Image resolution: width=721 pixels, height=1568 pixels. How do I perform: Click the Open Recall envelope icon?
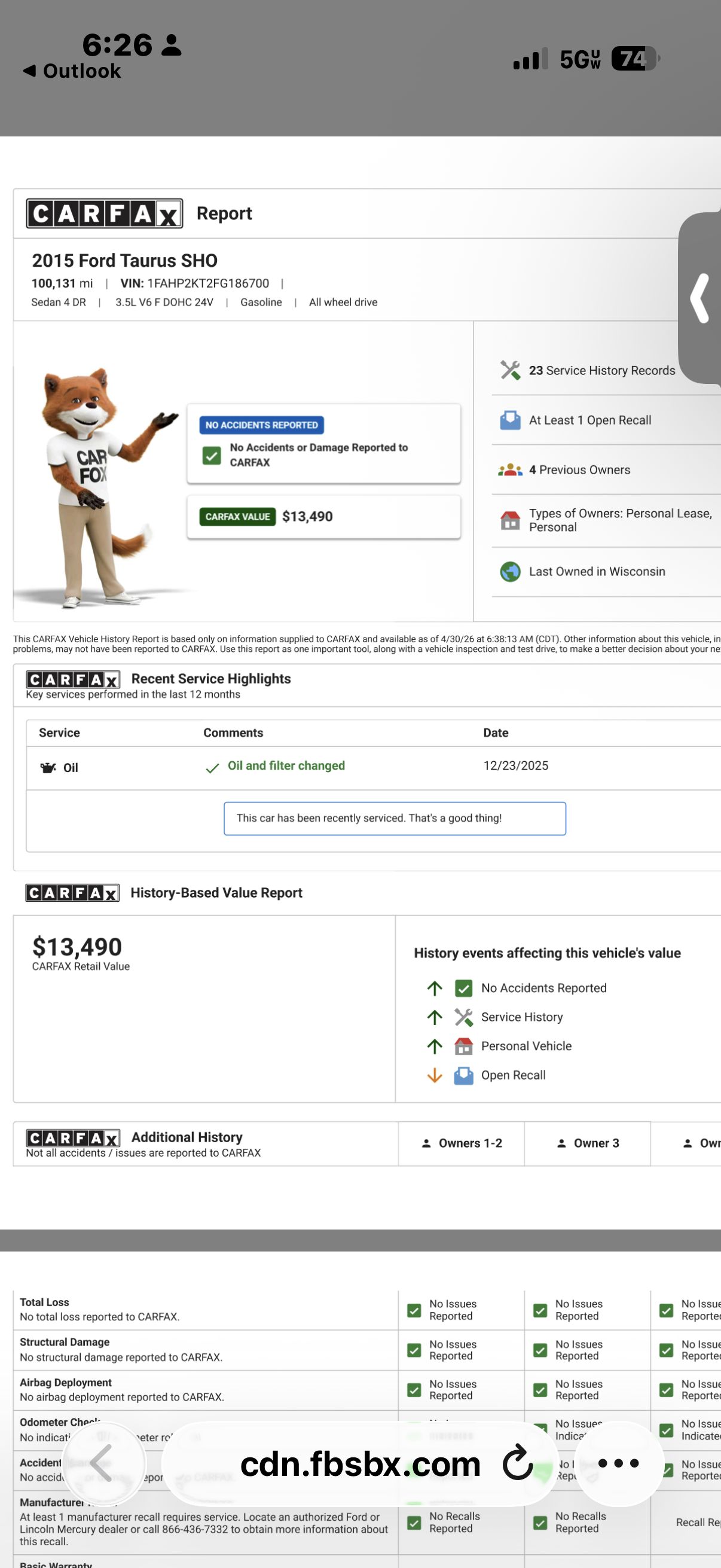510,420
